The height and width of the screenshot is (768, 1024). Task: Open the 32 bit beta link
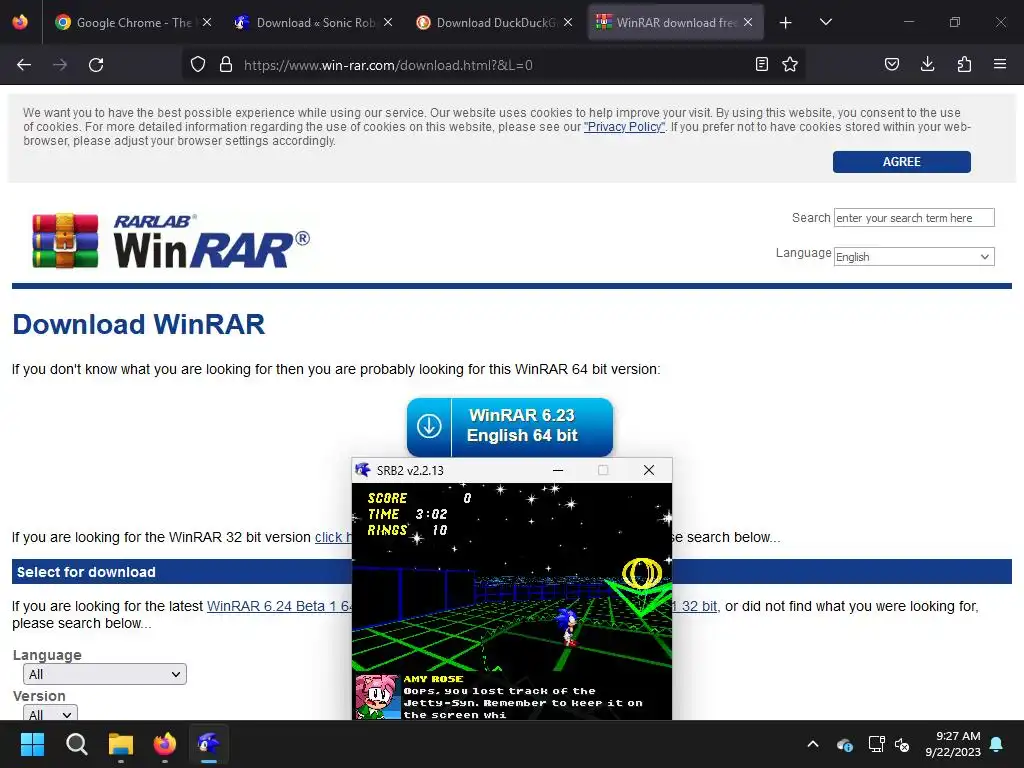695,606
